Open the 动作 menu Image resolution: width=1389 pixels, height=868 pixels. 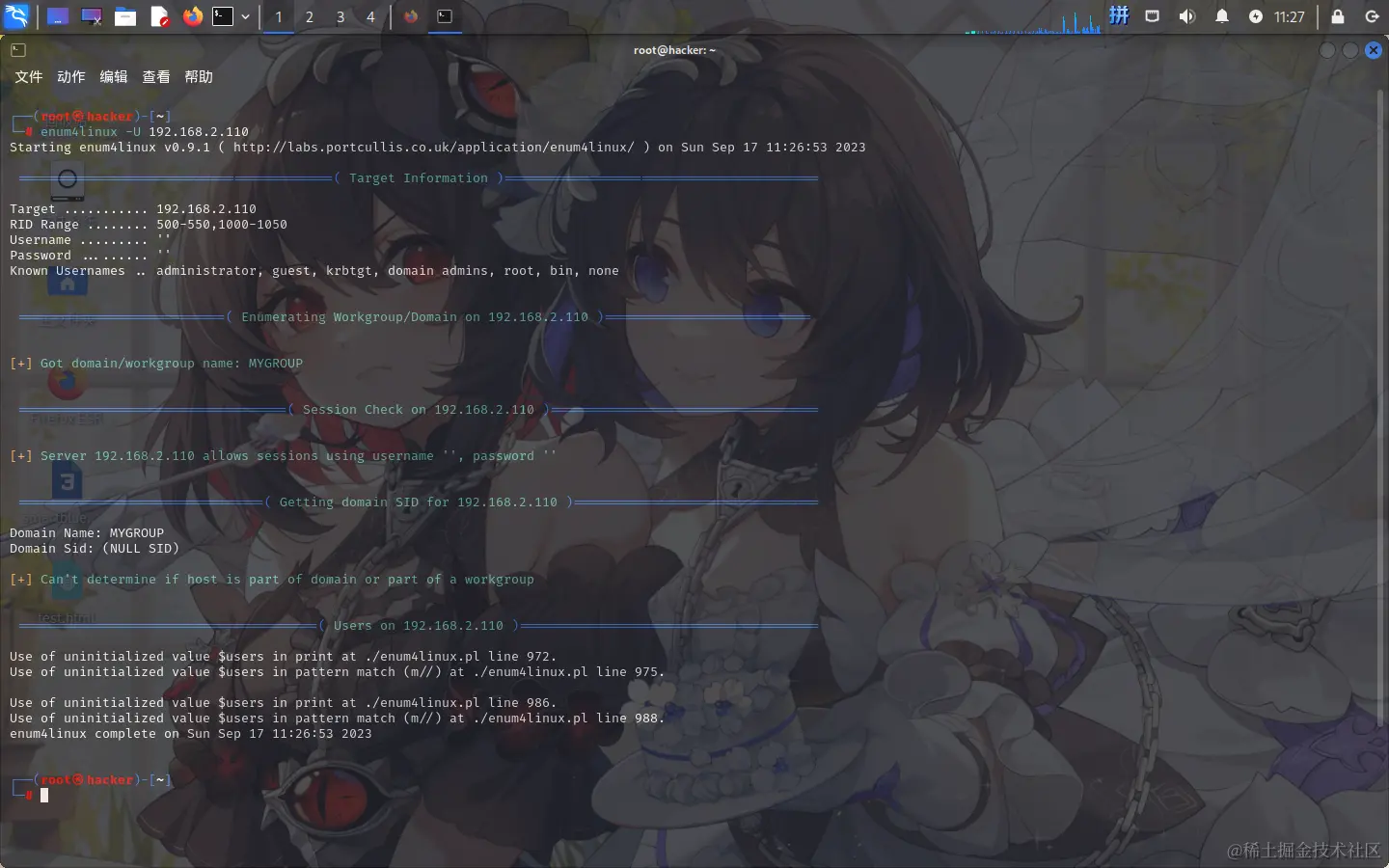71,77
